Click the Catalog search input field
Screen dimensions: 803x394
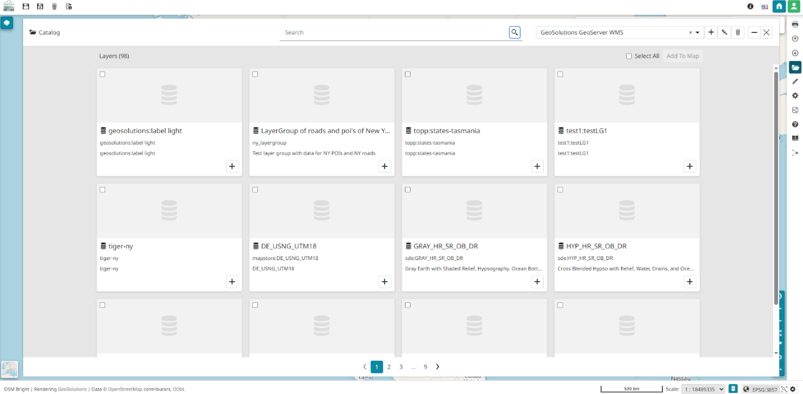pyautogui.click(x=394, y=32)
